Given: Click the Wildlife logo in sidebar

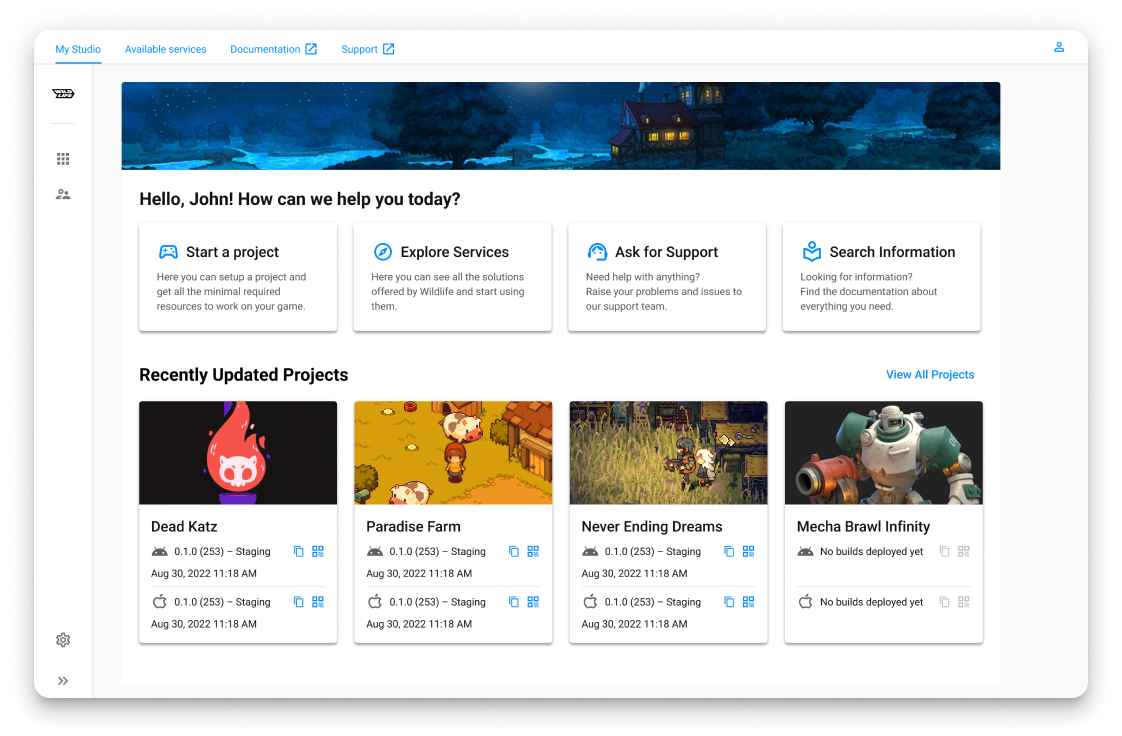Looking at the screenshot, I should tap(63, 94).
